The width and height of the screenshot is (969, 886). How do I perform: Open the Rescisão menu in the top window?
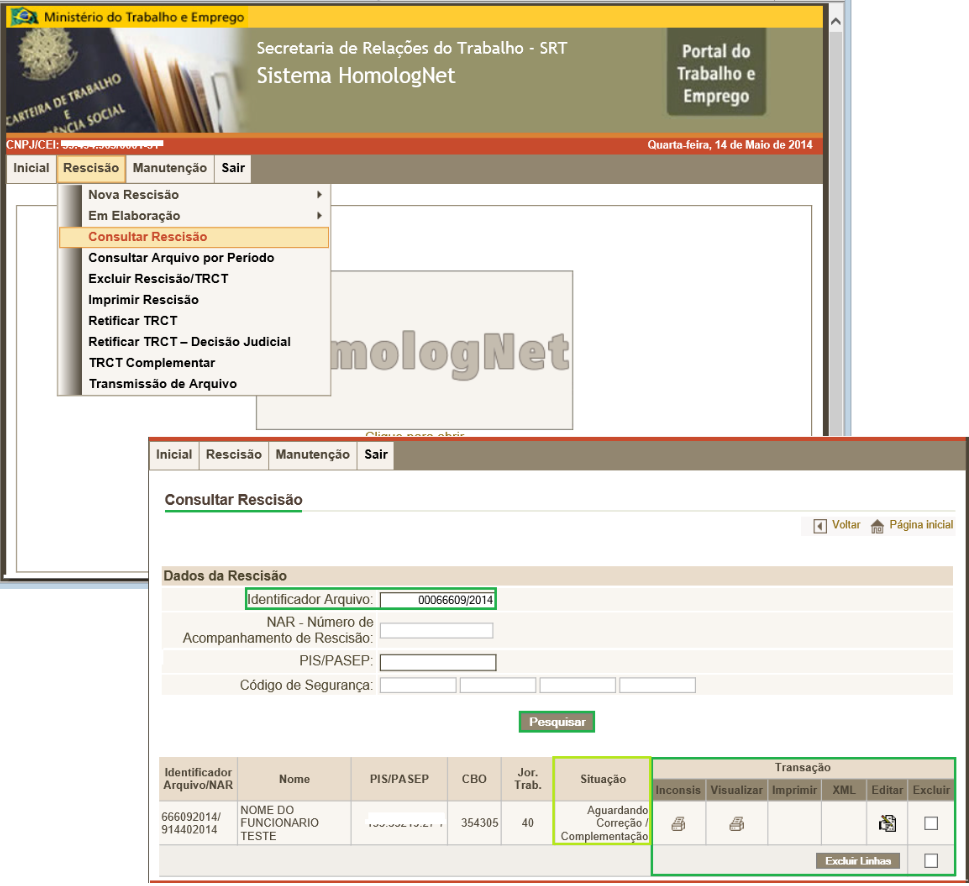[x=91, y=168]
